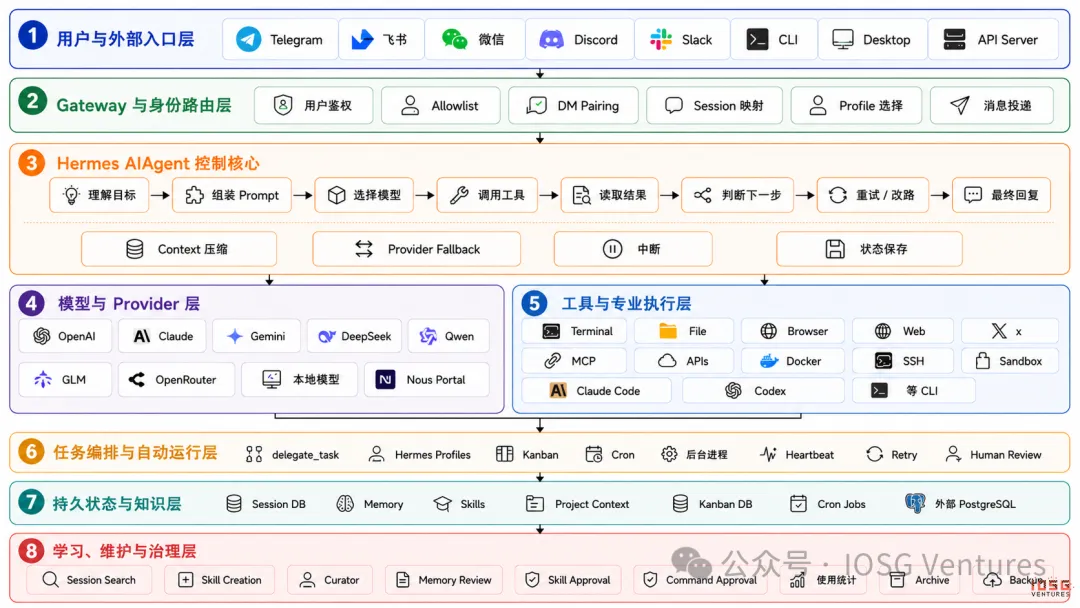Click the Slack logo icon
1080x608 pixels.
pos(661,39)
